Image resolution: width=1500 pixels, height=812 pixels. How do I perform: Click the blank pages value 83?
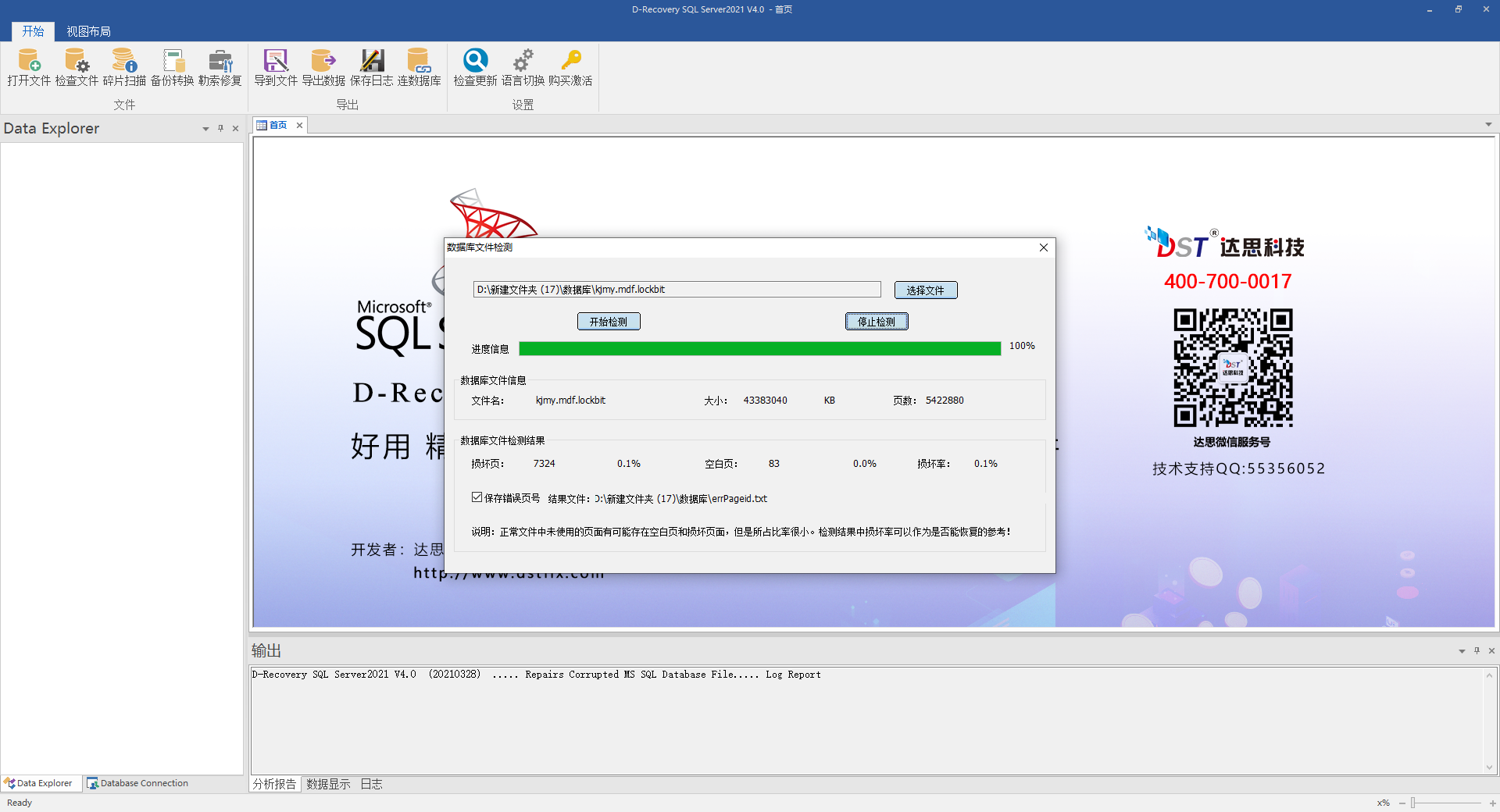(x=774, y=464)
